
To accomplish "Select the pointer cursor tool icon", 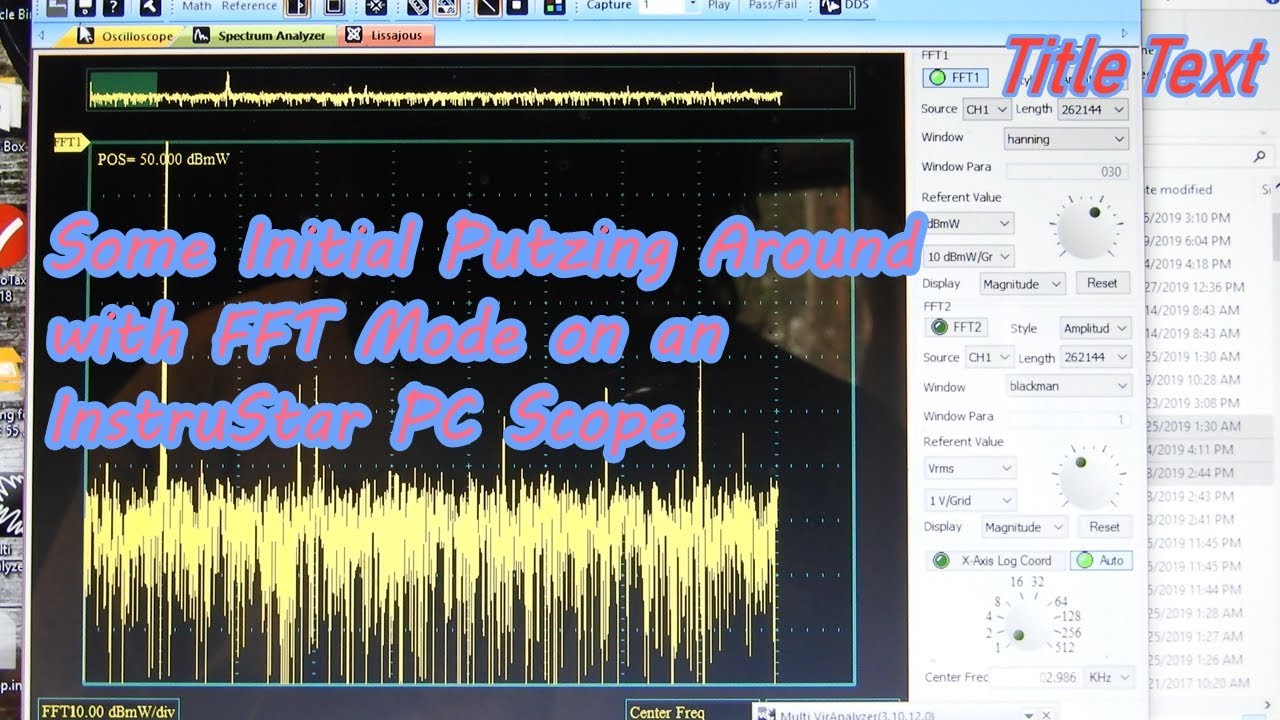I will click(149, 6).
